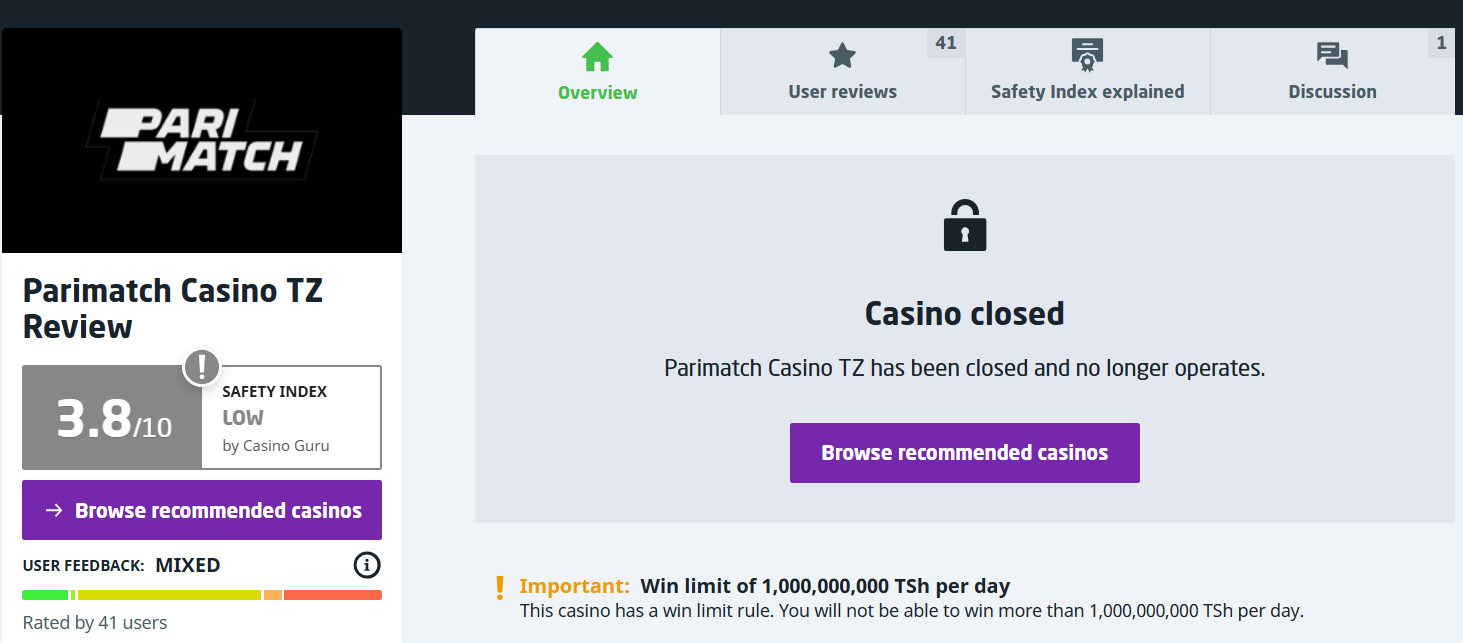Click the Safety Index certificate icon
The width and height of the screenshot is (1463, 643).
(1087, 55)
